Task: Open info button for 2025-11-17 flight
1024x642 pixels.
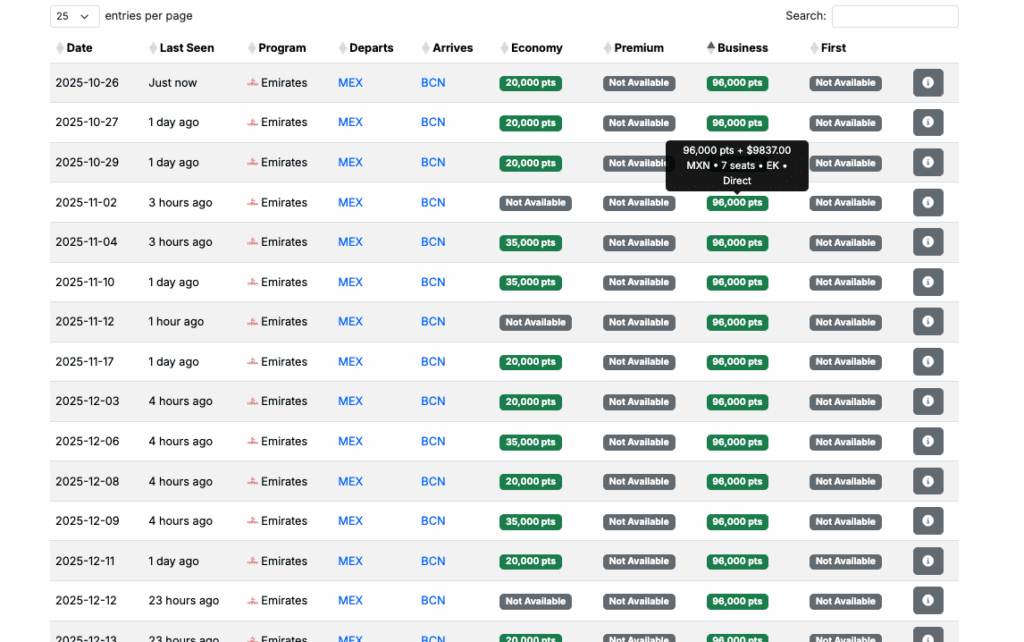Action: (927, 362)
